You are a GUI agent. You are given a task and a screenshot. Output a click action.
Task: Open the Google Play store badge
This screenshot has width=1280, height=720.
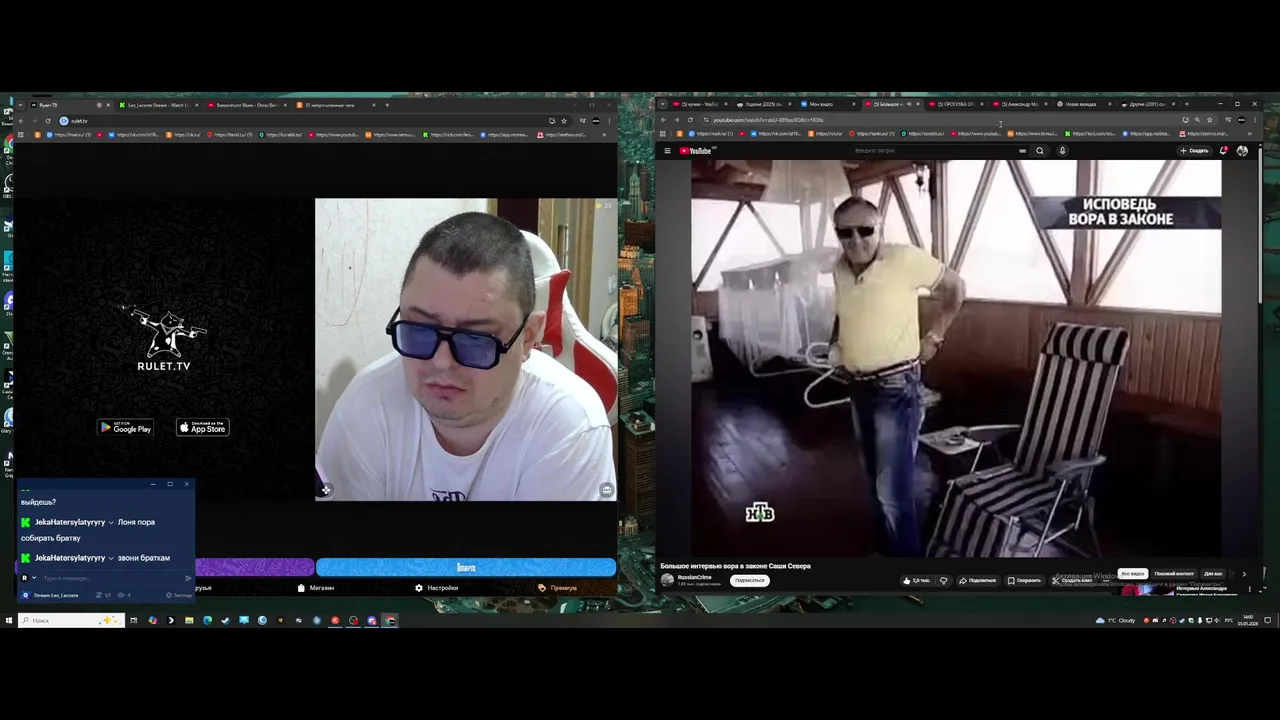click(125, 428)
